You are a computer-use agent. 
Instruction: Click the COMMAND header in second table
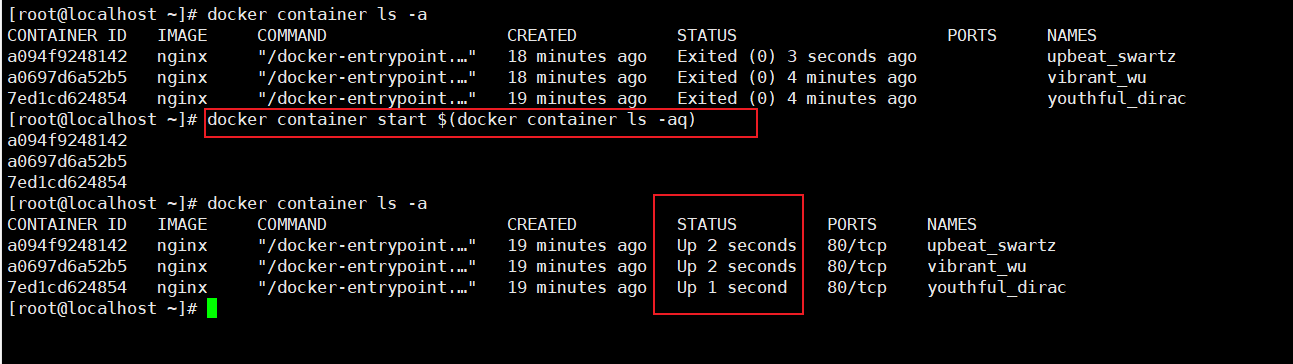tap(292, 225)
